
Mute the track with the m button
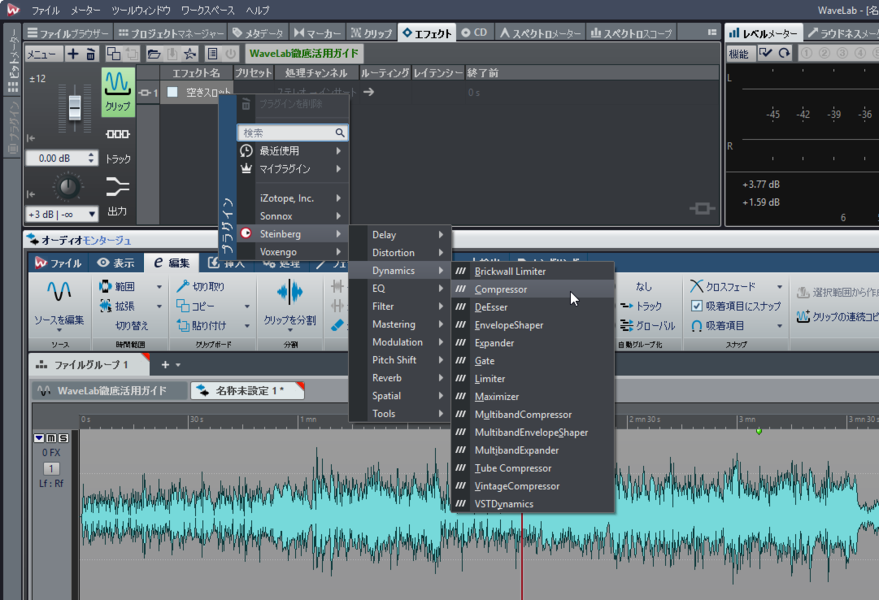click(x=51, y=438)
